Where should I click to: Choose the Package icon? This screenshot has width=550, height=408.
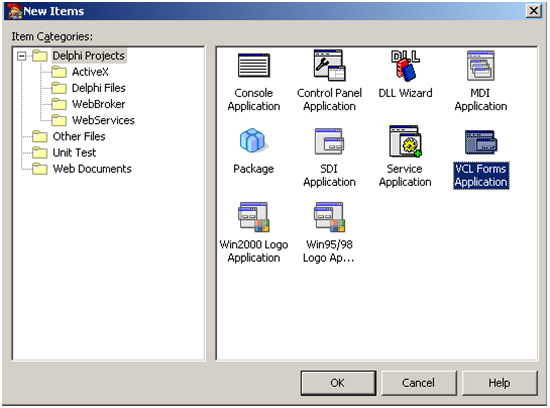[x=254, y=141]
